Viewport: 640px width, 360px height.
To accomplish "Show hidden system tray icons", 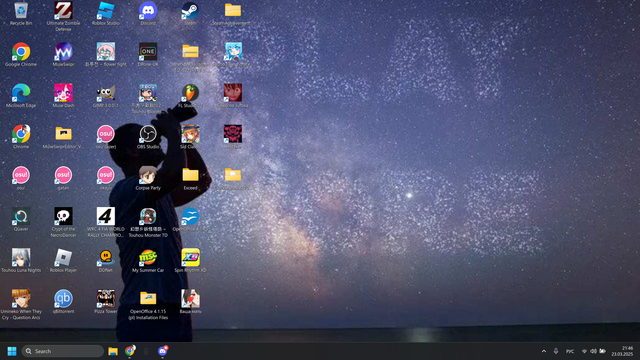I will click(x=544, y=351).
